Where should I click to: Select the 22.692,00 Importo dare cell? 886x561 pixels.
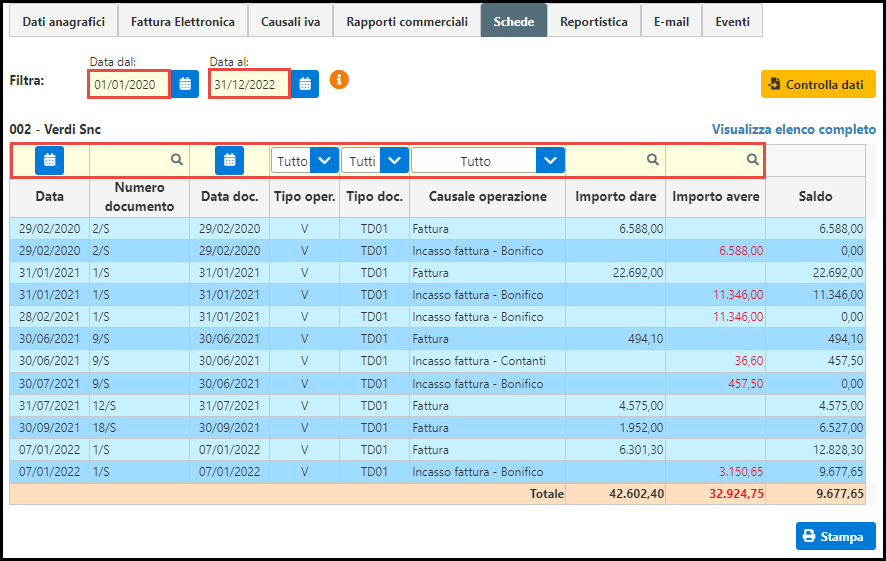click(x=615, y=273)
